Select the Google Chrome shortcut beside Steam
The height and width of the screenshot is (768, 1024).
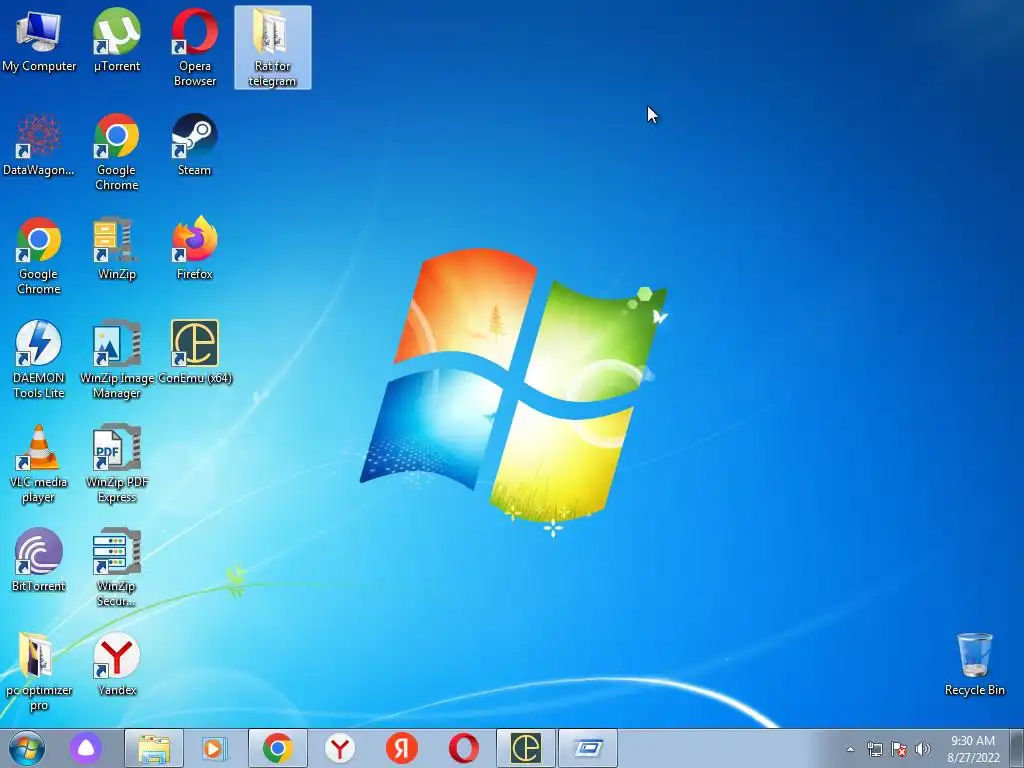tap(116, 153)
